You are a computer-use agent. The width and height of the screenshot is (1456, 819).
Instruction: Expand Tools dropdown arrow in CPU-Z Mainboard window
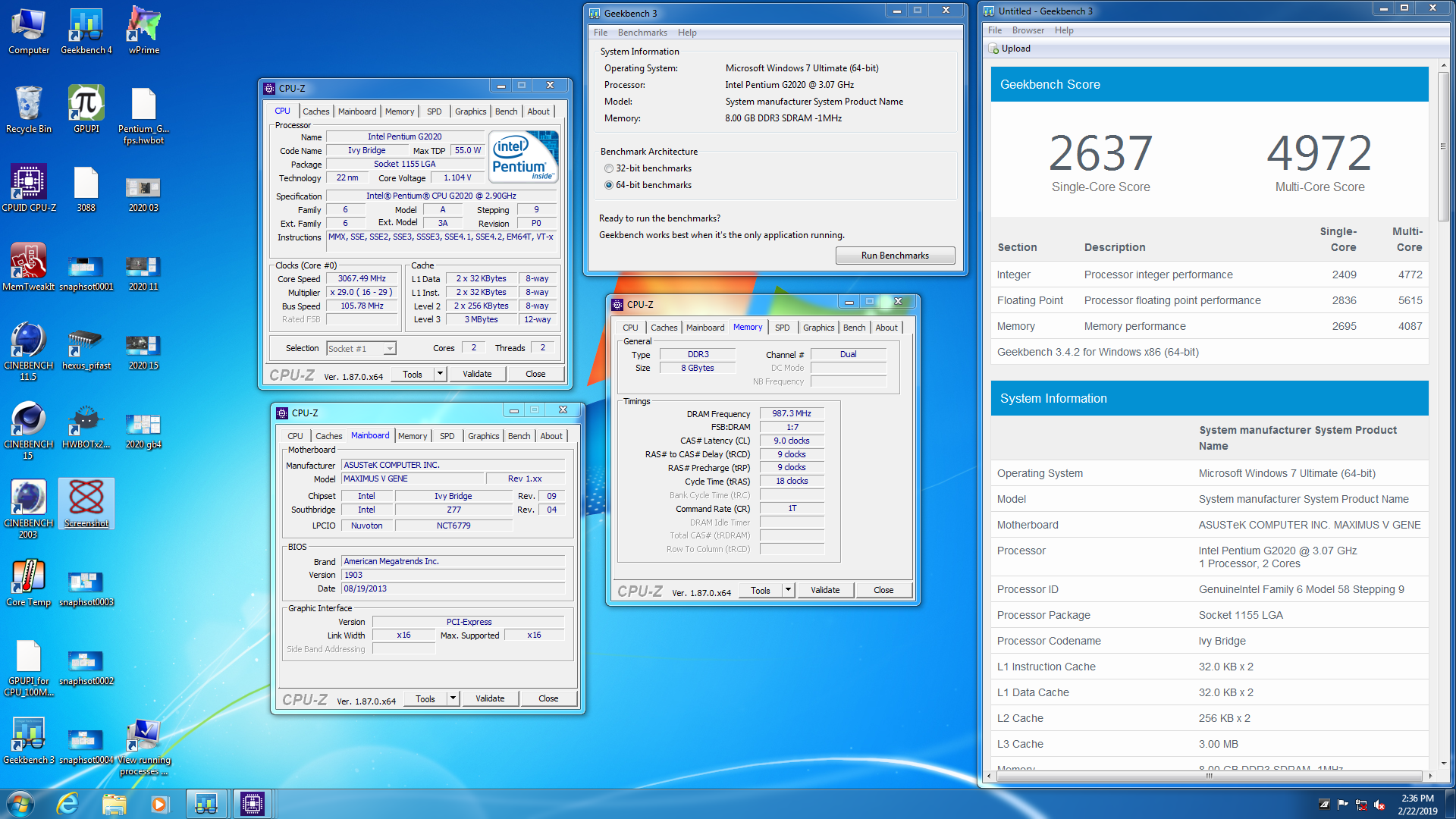coord(453,698)
